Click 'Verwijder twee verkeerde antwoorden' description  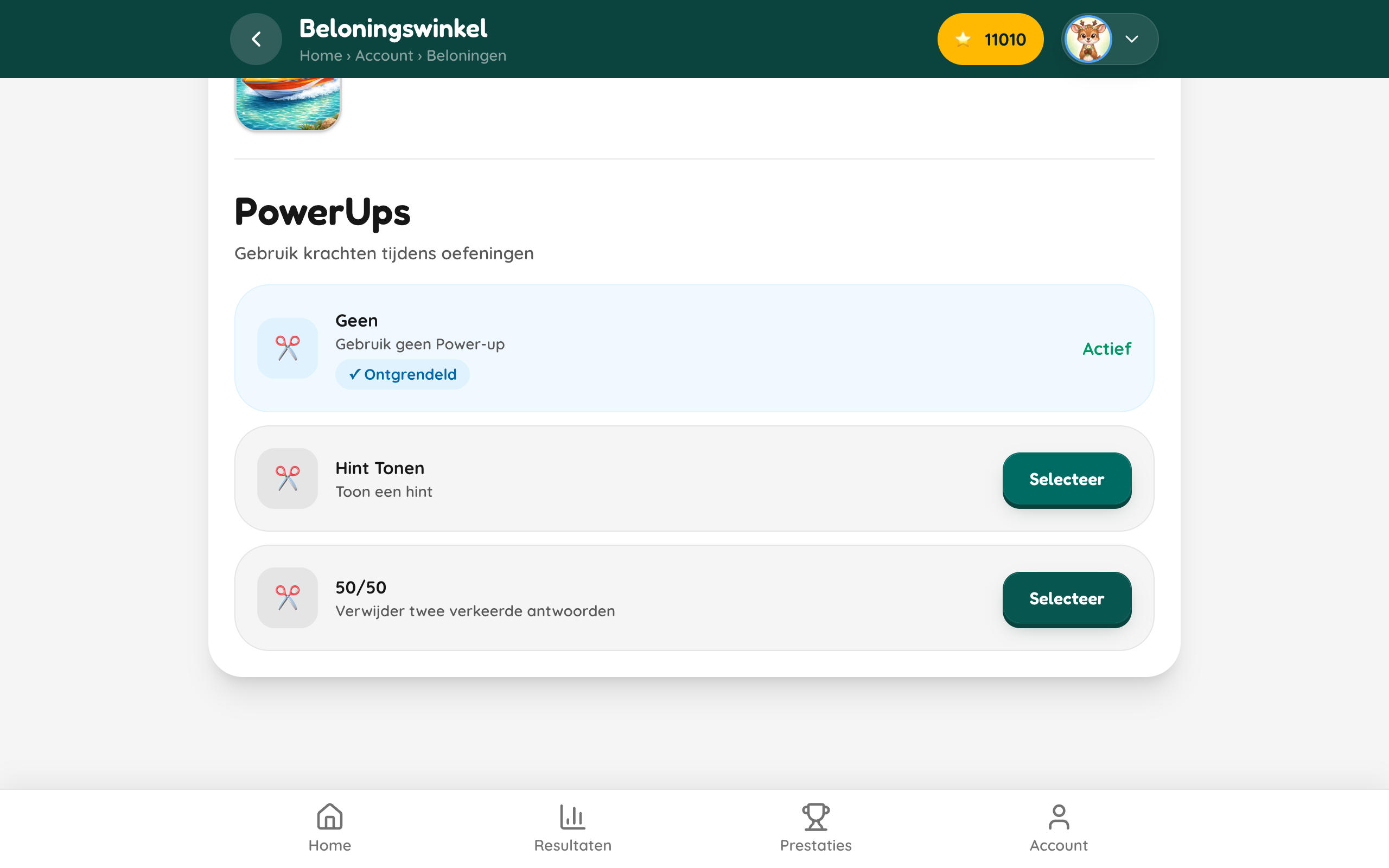(475, 611)
